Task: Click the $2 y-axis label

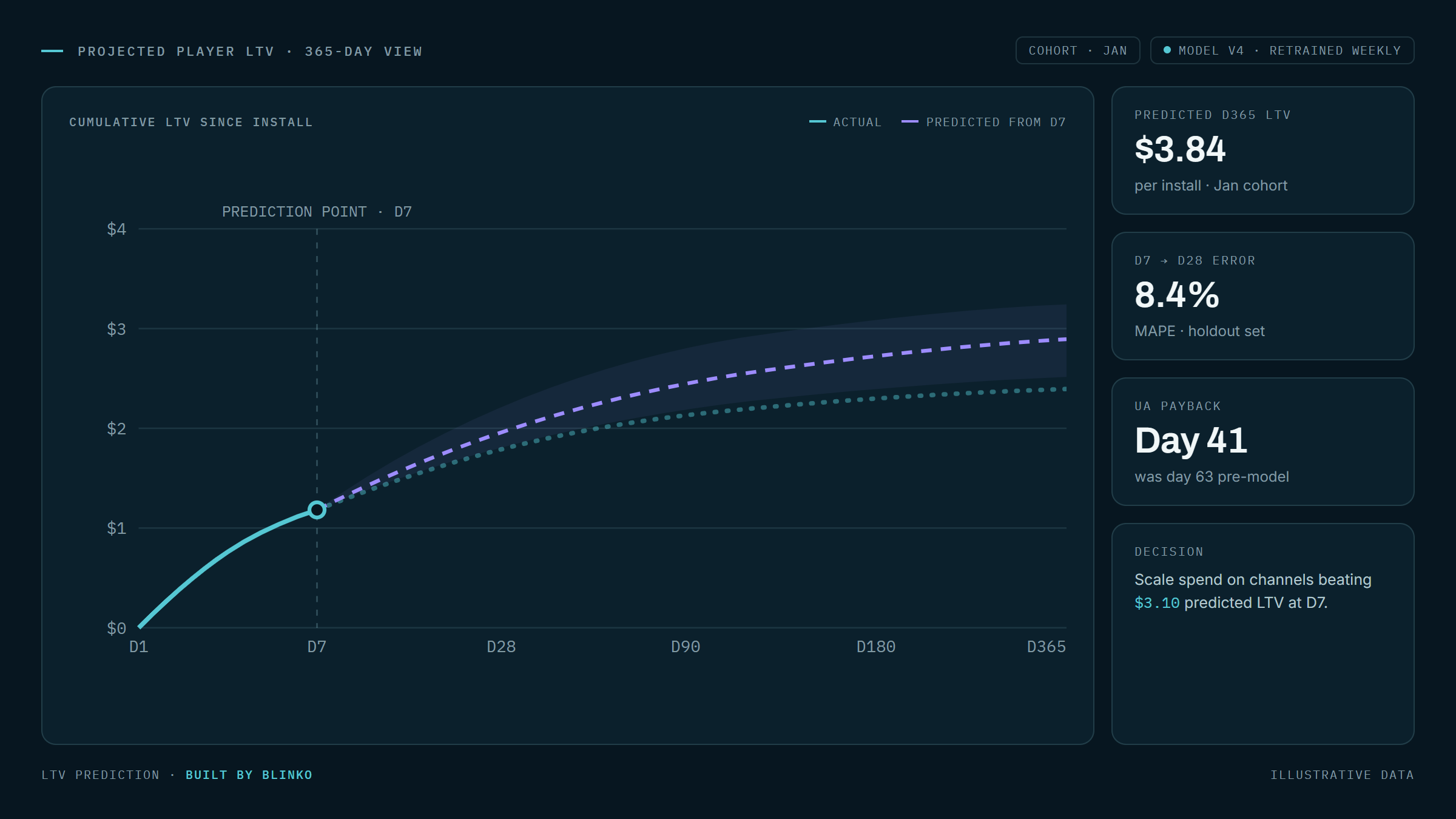Action: coord(116,428)
